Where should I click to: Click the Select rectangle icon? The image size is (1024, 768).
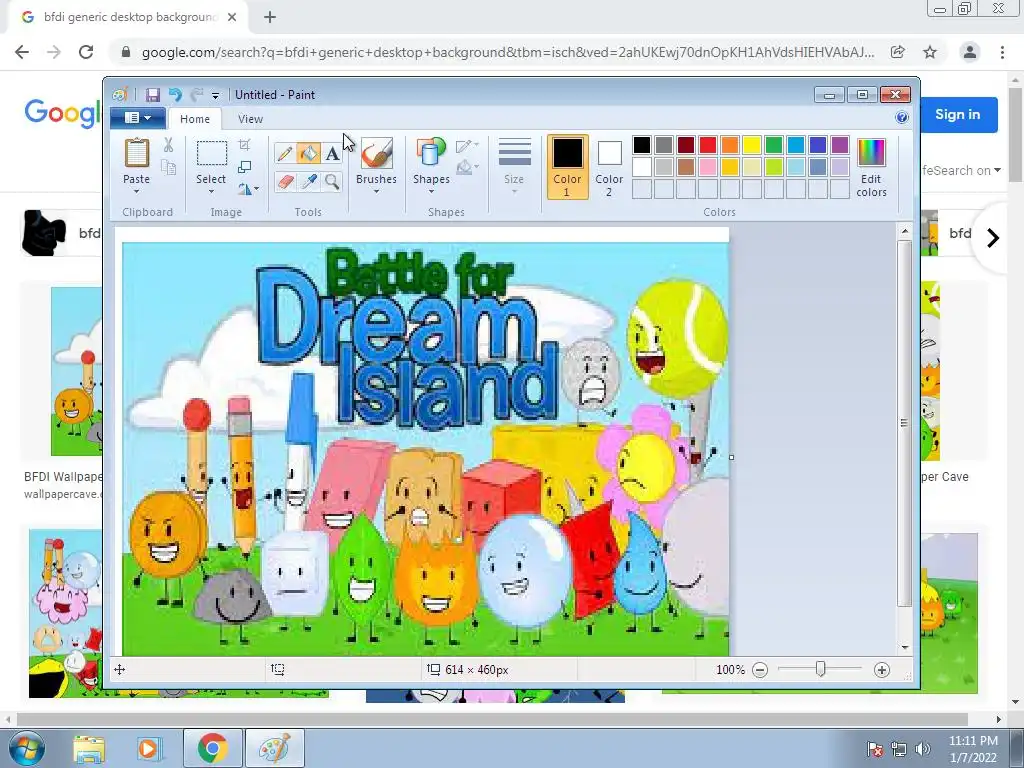(212, 153)
